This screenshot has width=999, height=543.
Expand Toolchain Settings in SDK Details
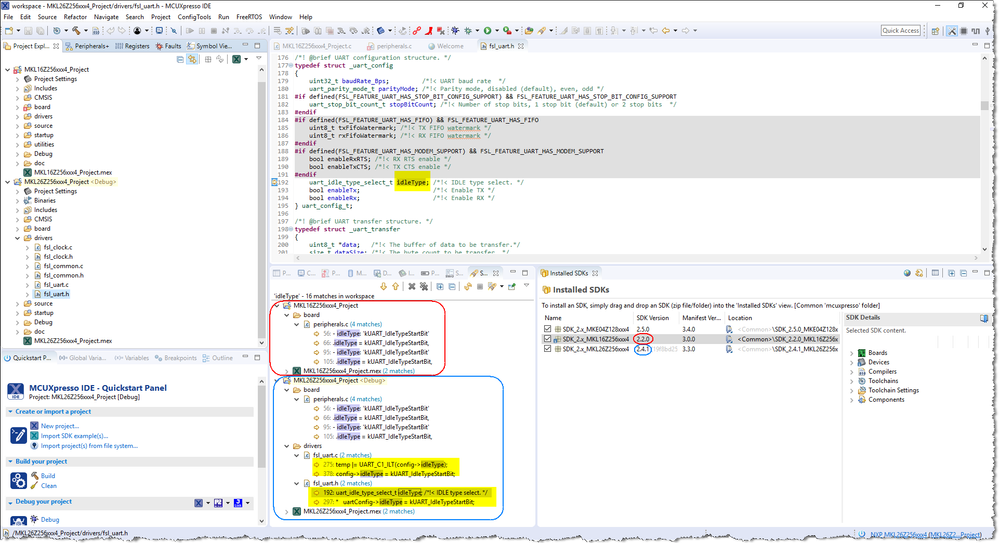(852, 390)
